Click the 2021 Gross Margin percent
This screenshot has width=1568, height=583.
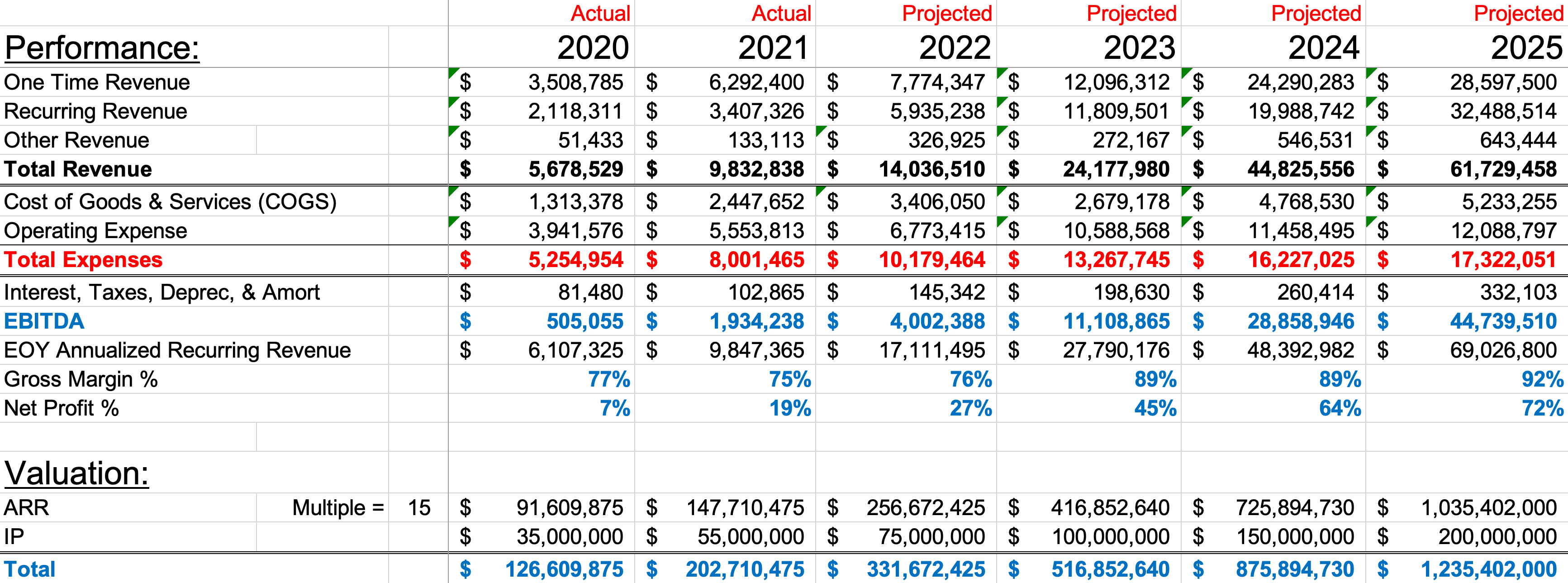tap(789, 379)
